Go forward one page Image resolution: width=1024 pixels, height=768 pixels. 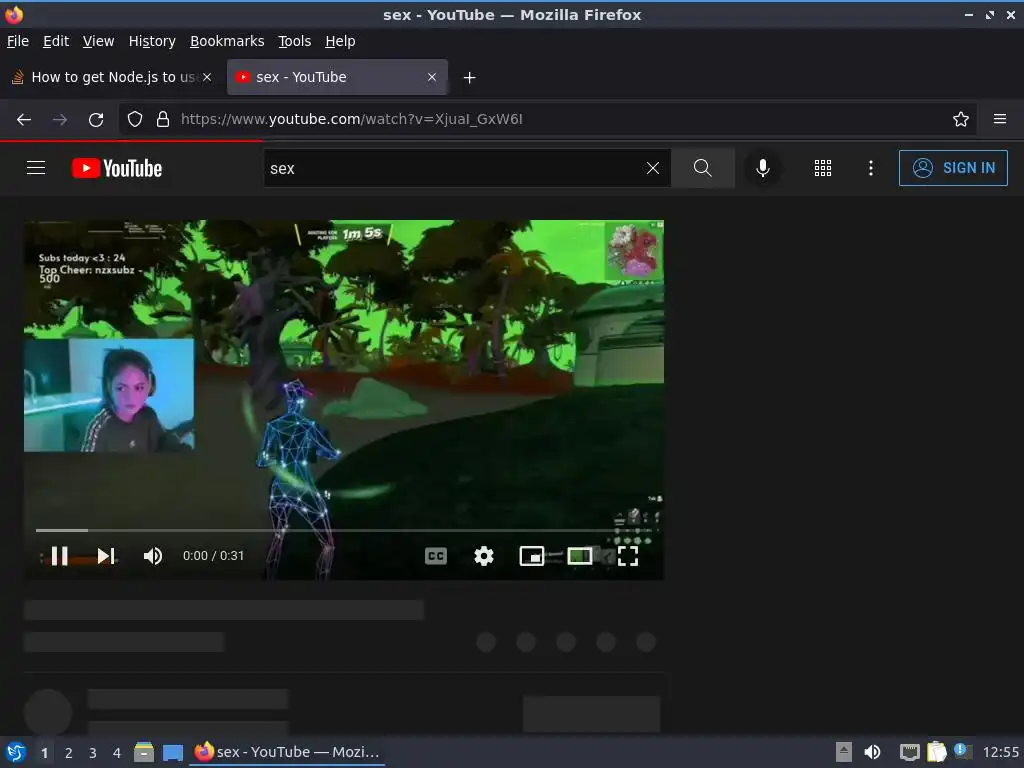click(x=60, y=120)
